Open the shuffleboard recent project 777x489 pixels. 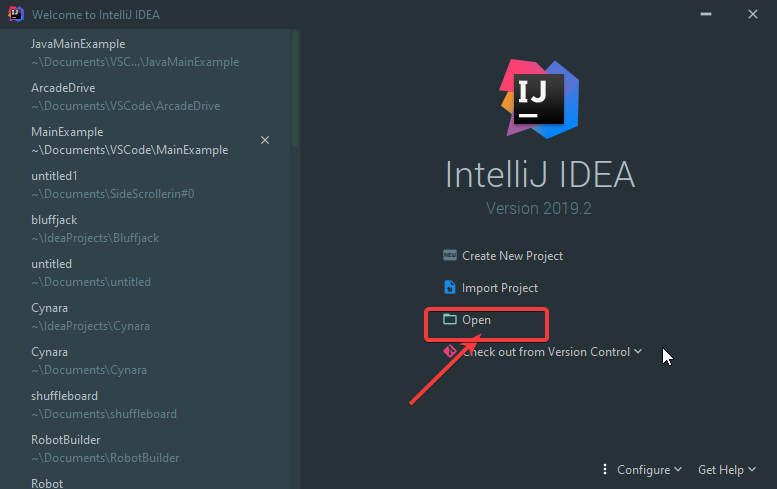[146, 404]
